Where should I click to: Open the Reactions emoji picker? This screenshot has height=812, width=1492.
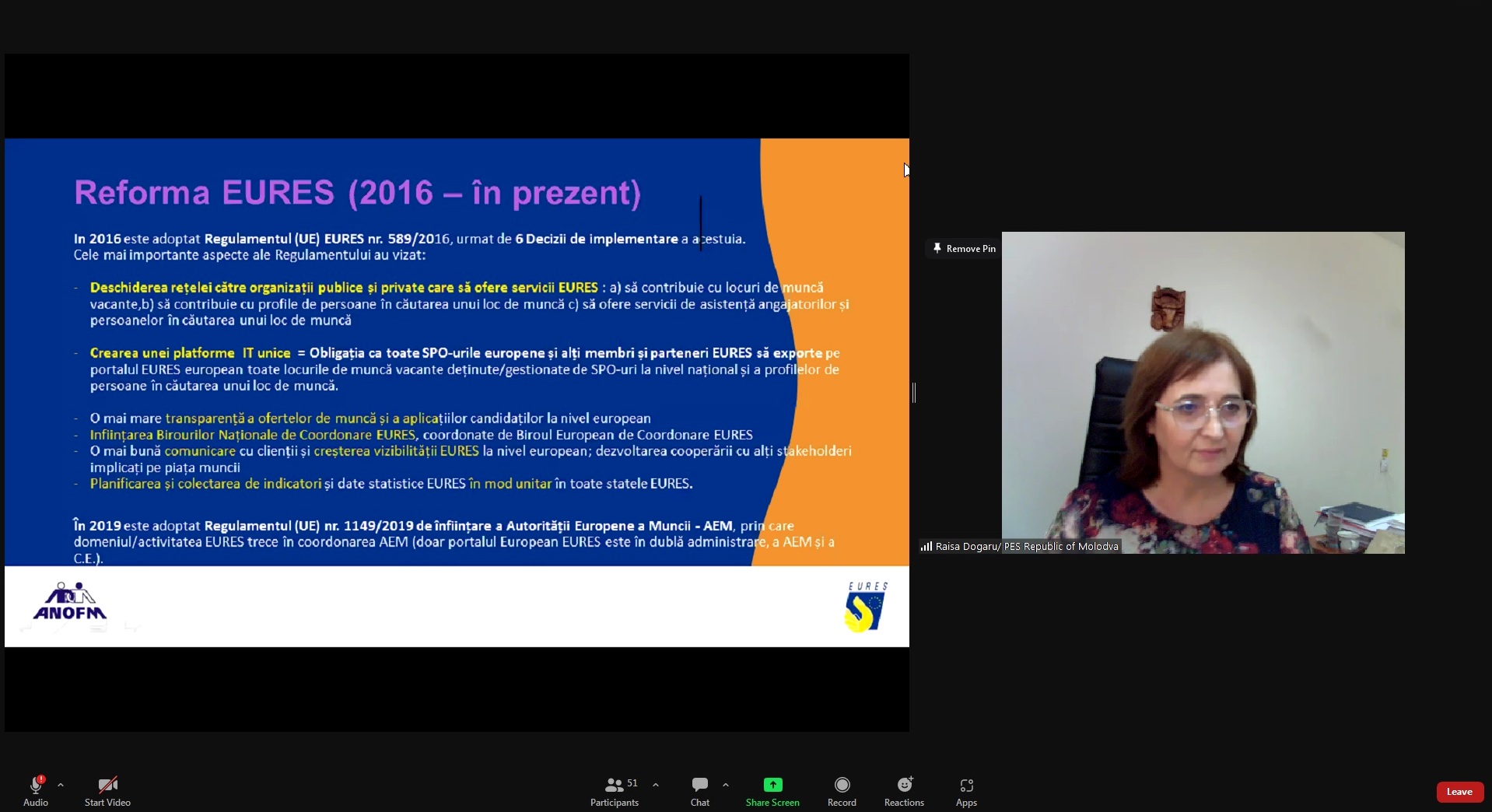pyautogui.click(x=904, y=791)
